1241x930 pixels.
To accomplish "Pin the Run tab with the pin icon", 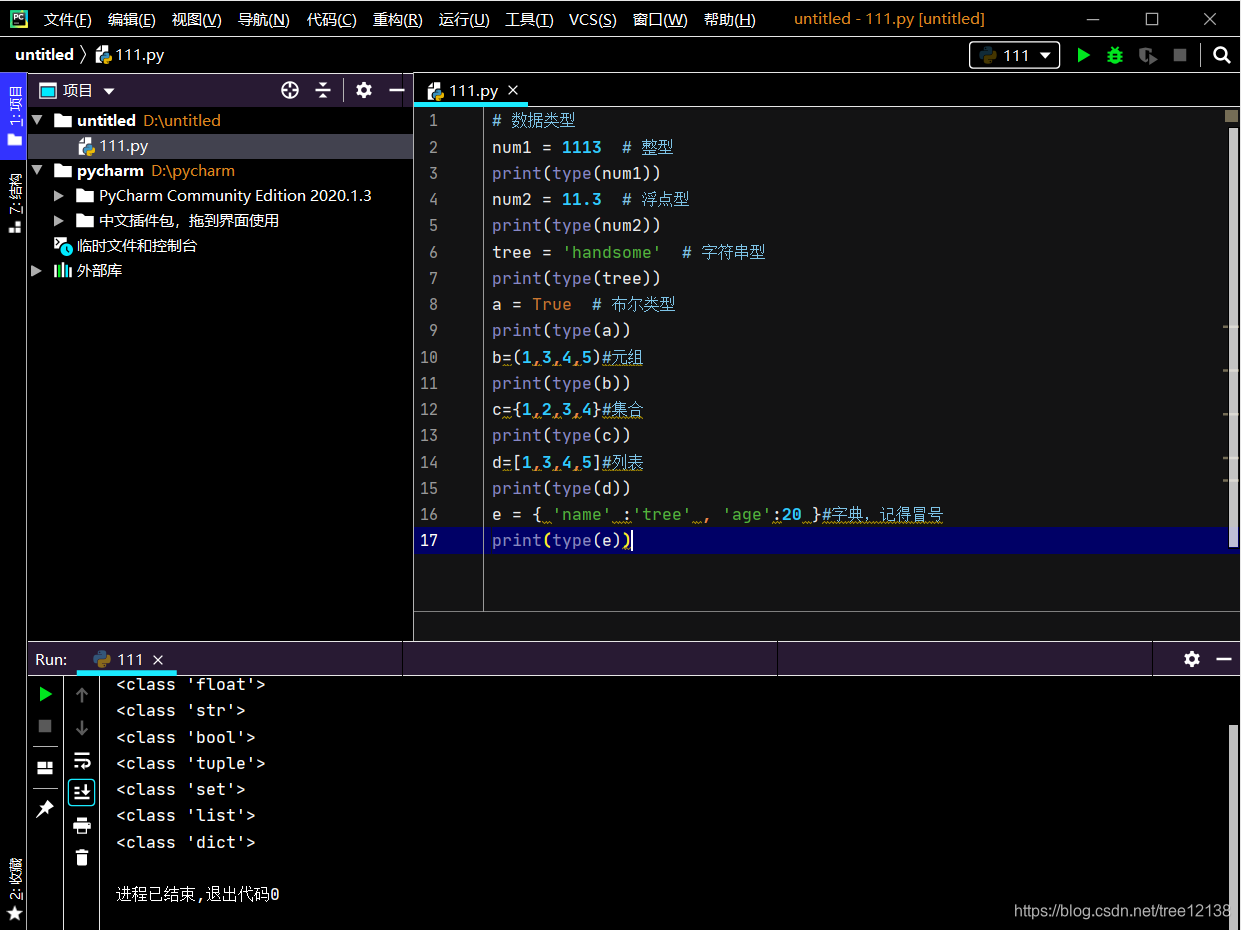I will [x=45, y=808].
